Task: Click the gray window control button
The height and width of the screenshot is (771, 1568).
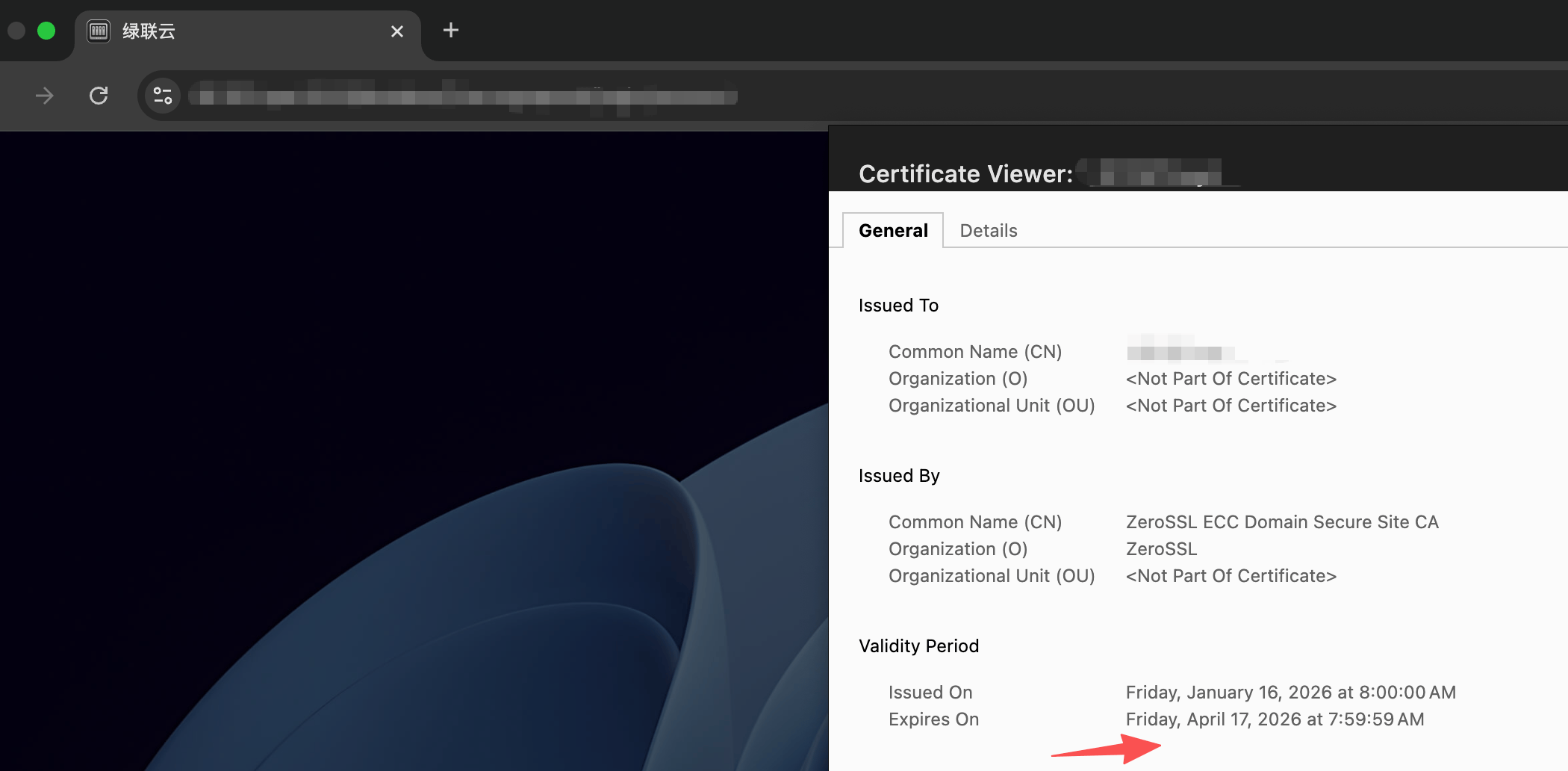Action: pyautogui.click(x=16, y=31)
